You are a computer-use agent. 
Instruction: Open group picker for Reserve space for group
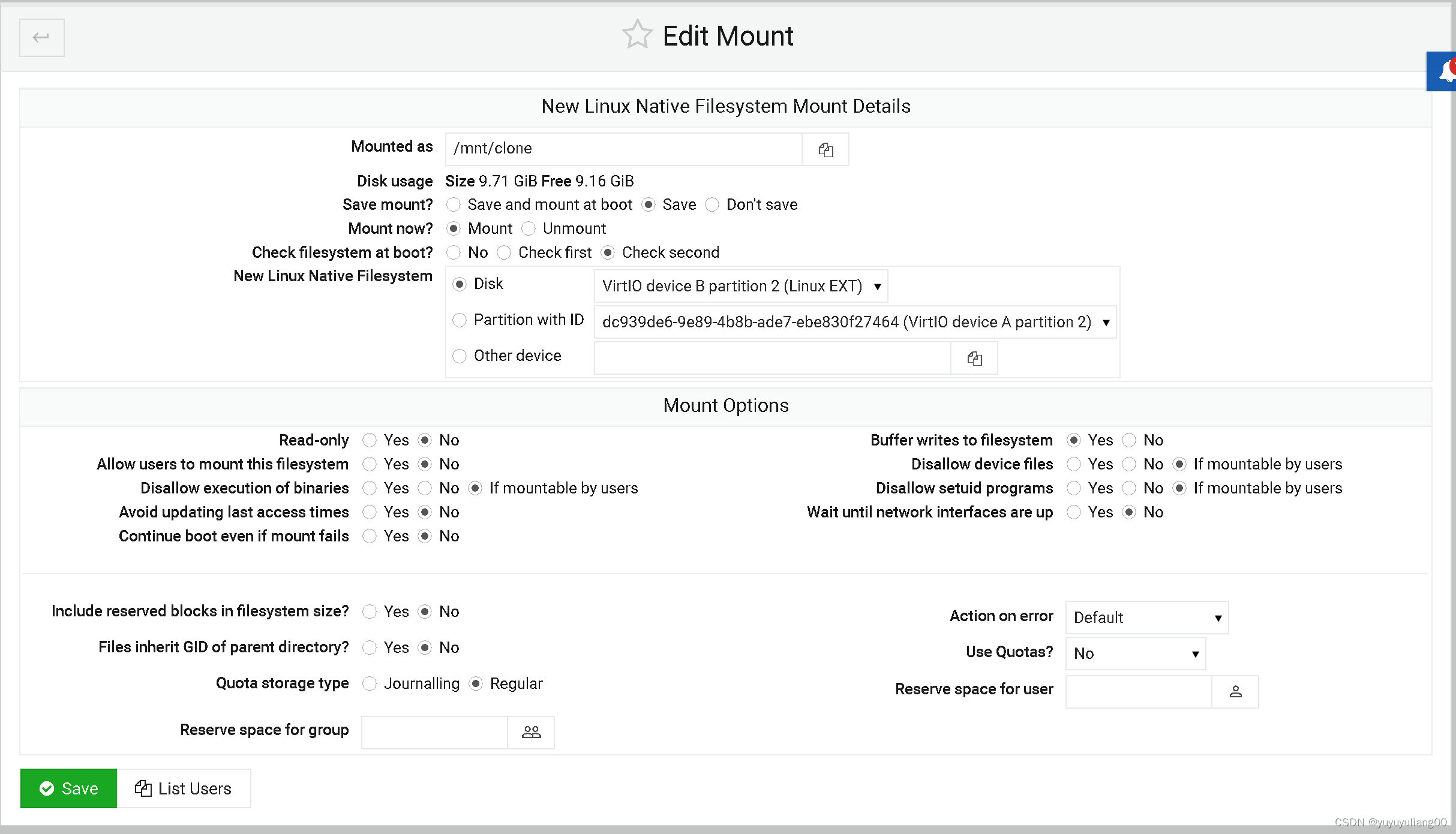coord(531,732)
